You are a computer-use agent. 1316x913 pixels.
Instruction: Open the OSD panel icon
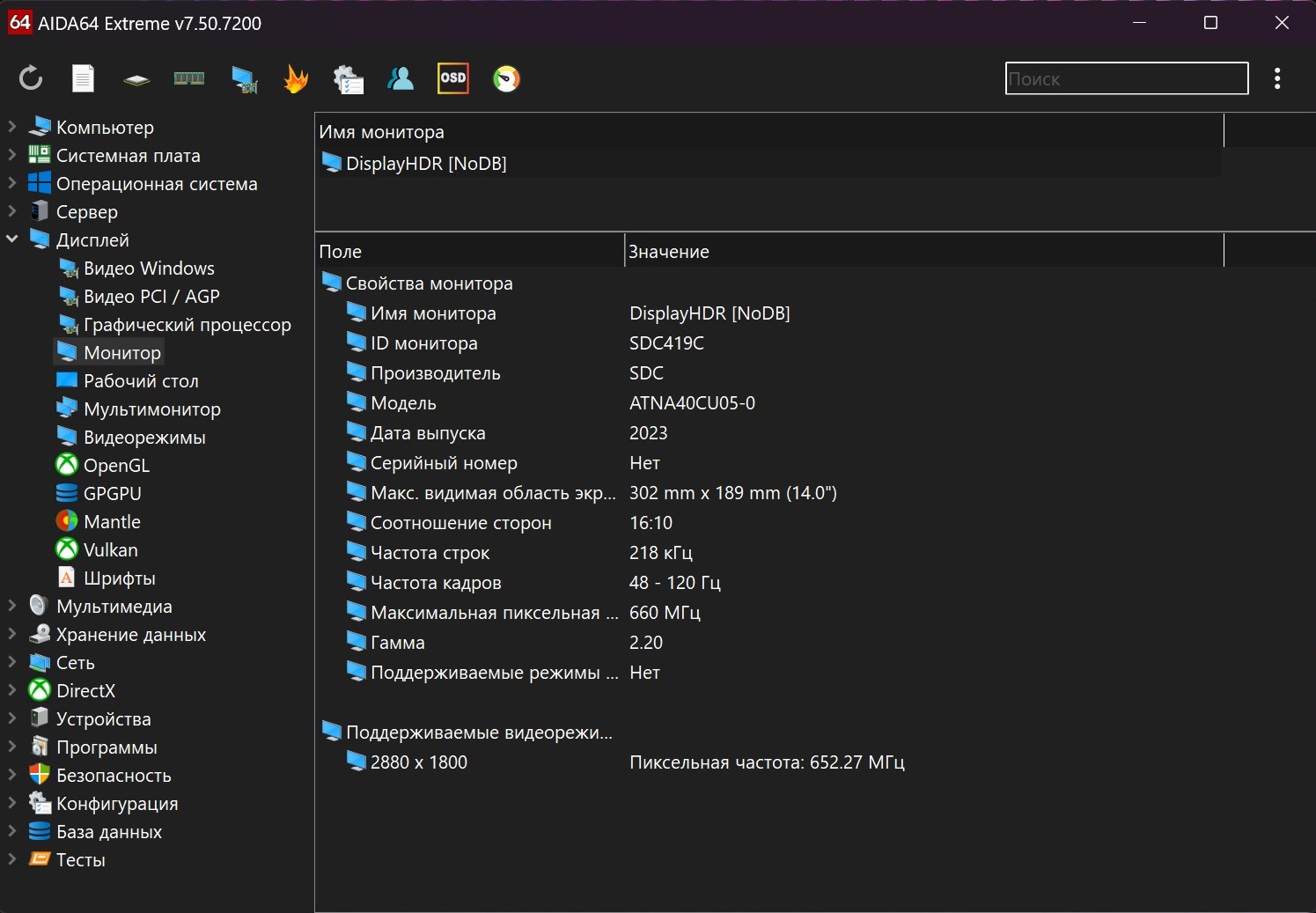[452, 79]
